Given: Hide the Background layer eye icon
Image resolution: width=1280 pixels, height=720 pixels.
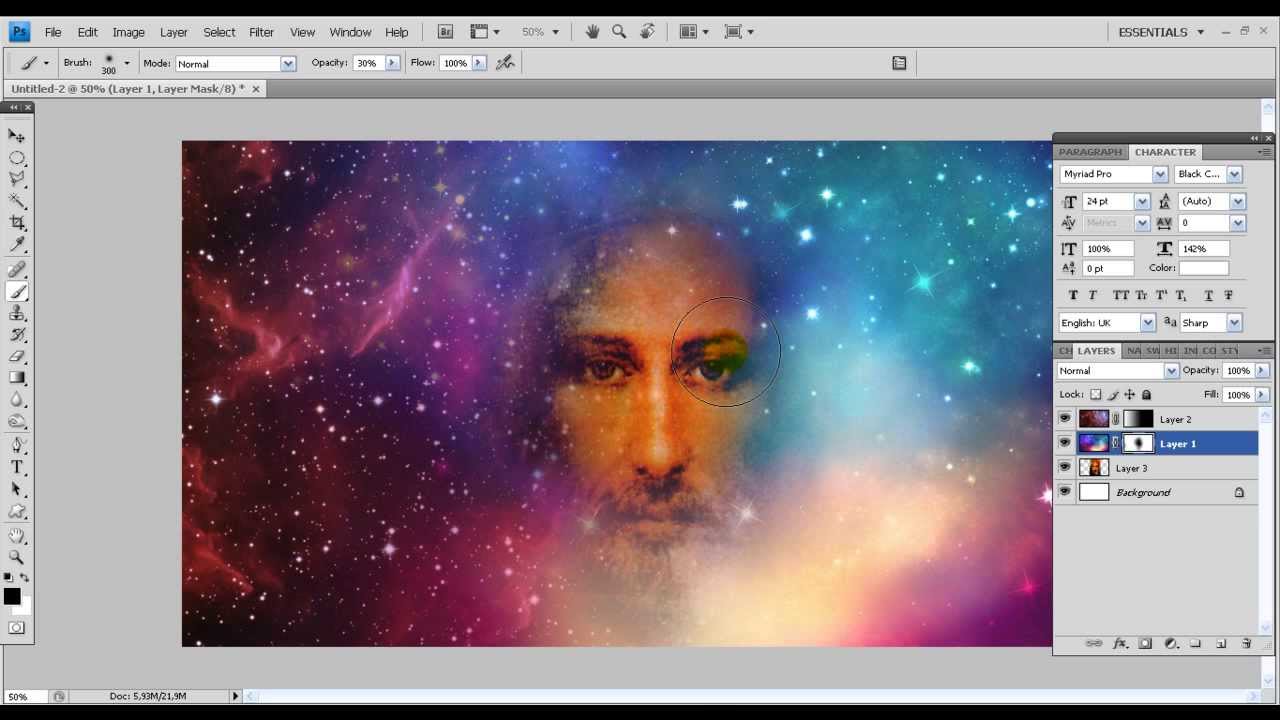Looking at the screenshot, I should click(1065, 492).
